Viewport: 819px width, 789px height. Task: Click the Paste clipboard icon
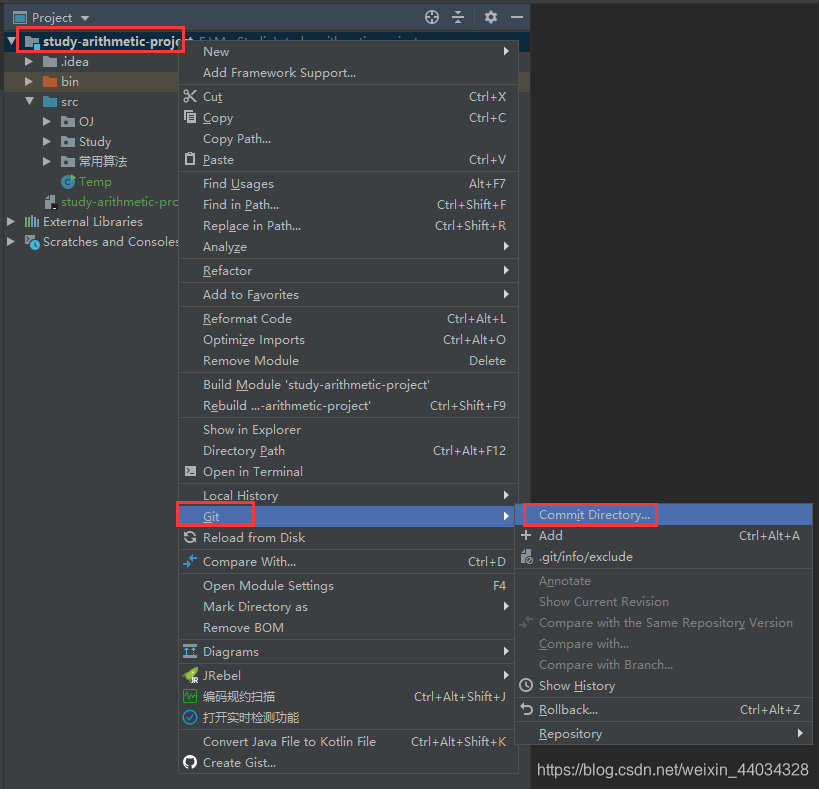[x=190, y=159]
